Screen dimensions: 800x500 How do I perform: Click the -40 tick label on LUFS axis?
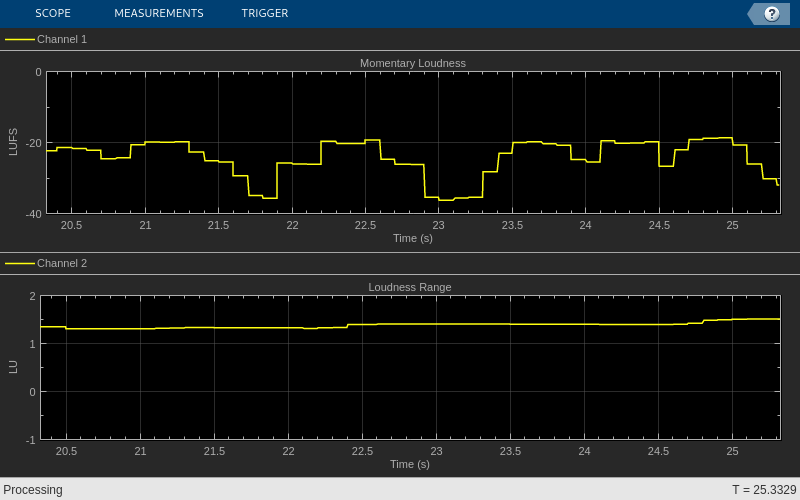(34, 214)
